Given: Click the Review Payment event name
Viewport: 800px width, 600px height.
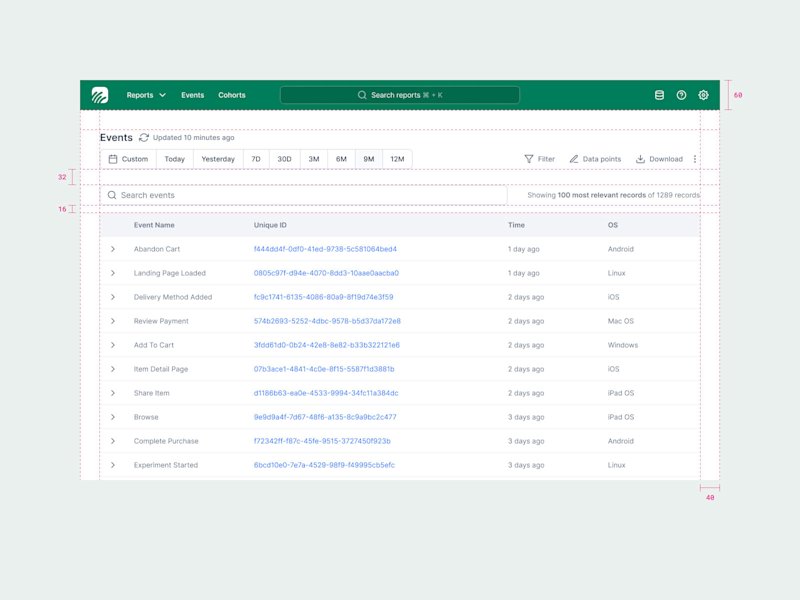Looking at the screenshot, I should [161, 321].
